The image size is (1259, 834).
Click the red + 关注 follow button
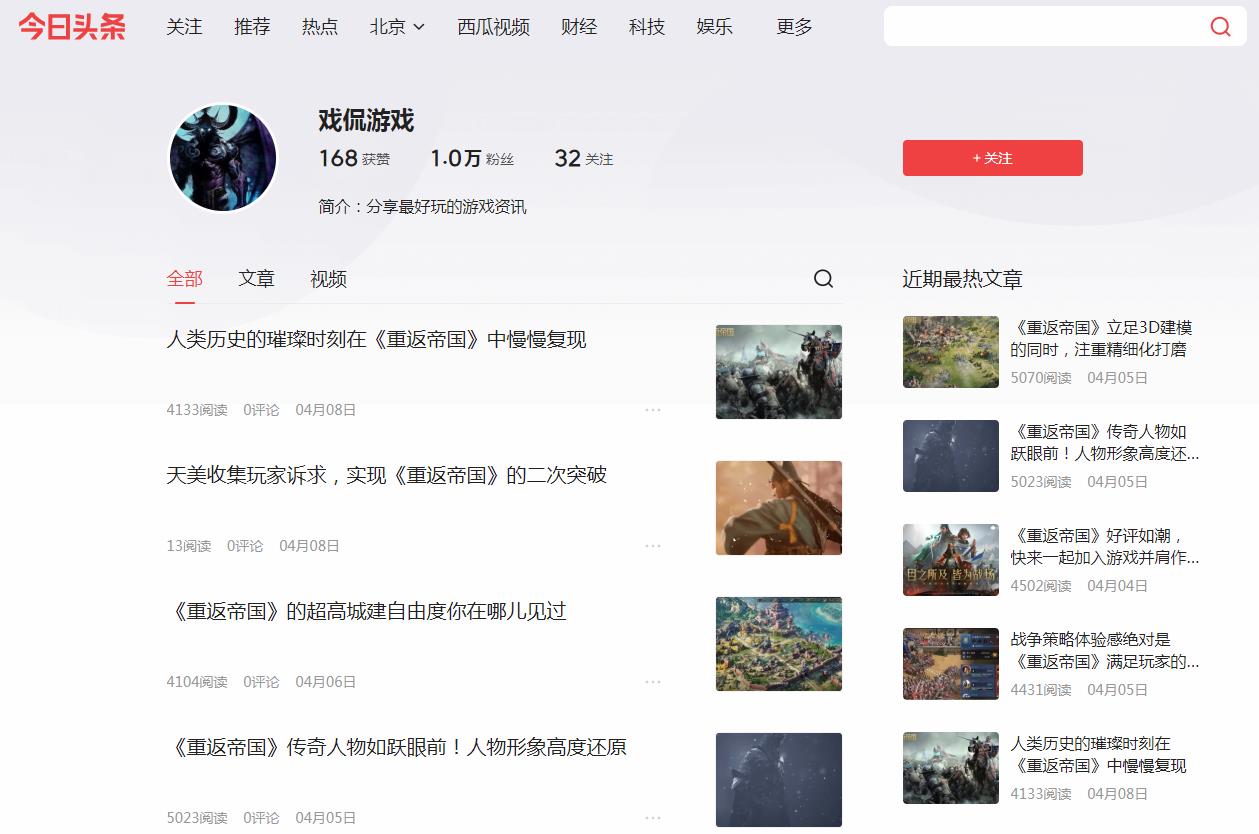[992, 158]
